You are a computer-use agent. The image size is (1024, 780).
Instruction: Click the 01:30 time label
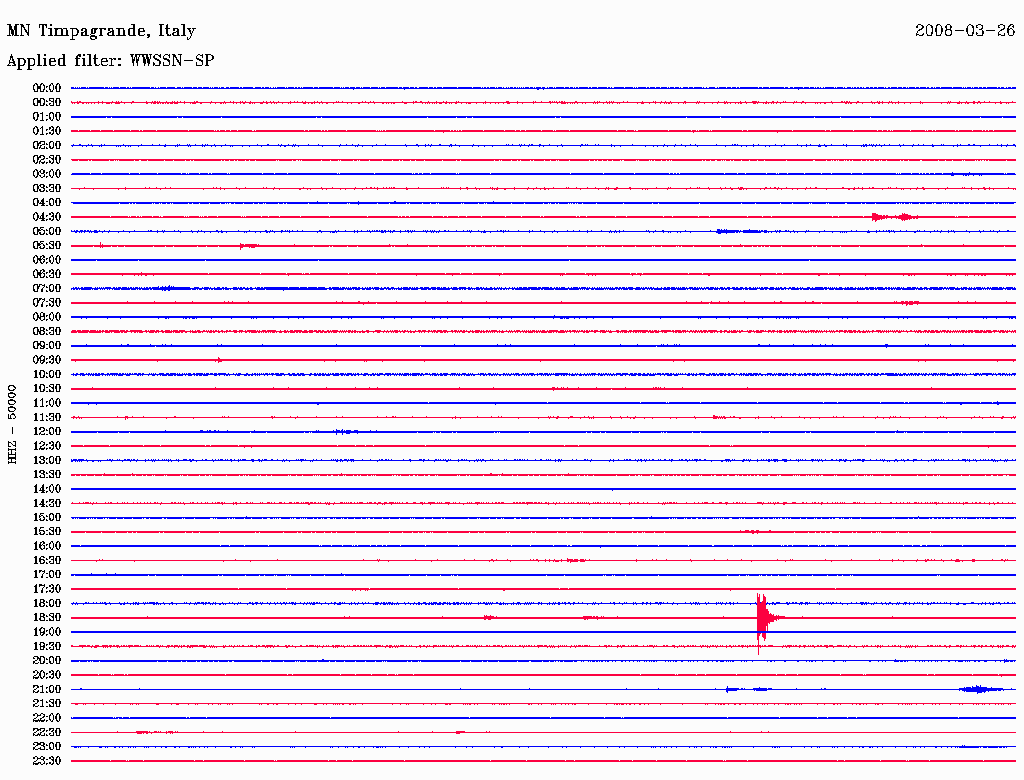coord(47,131)
